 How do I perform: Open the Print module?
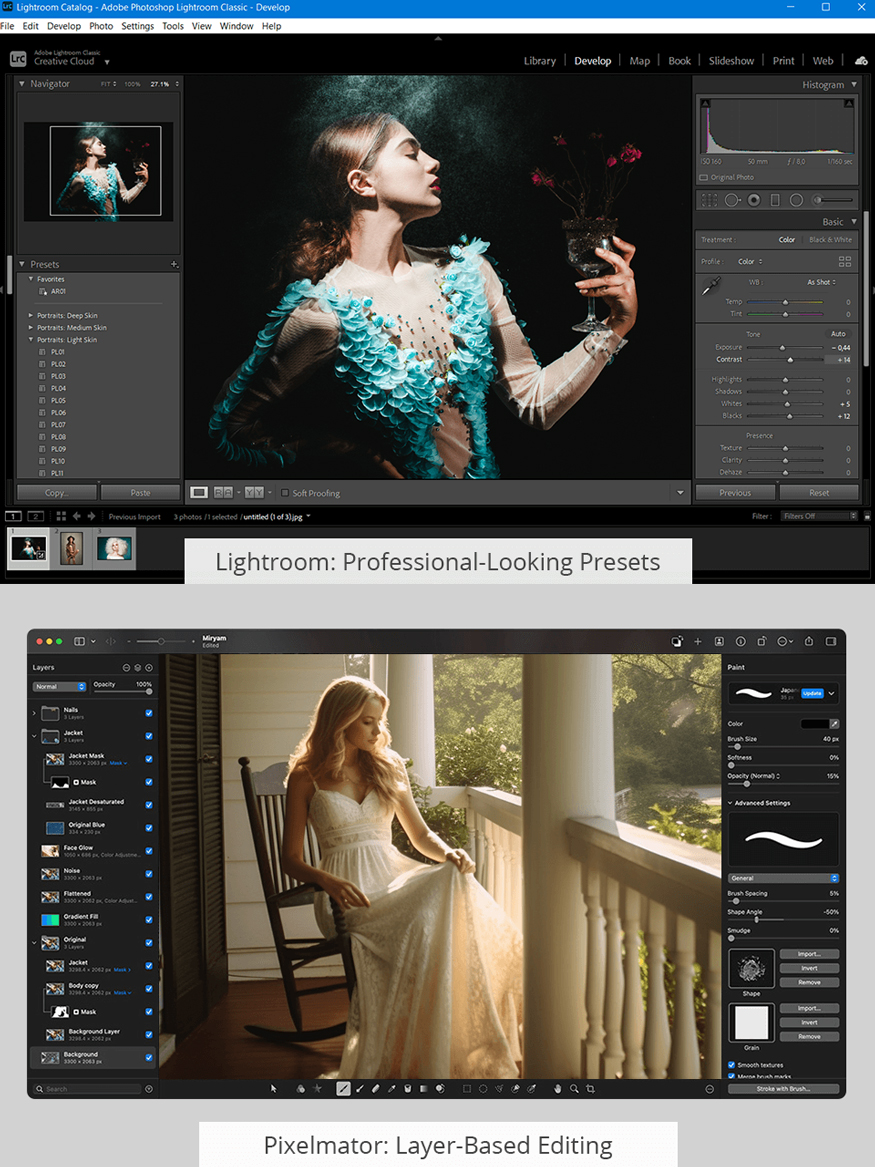click(x=783, y=61)
